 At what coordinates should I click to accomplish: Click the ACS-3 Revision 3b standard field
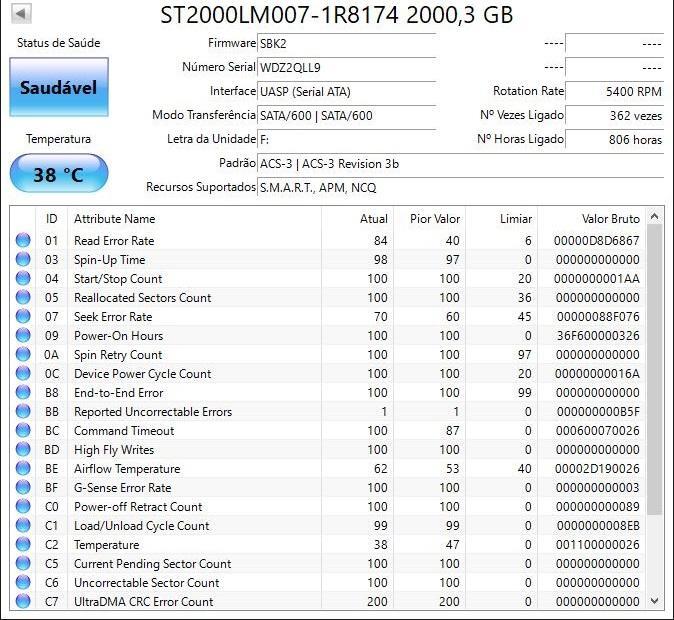[x=460, y=164]
